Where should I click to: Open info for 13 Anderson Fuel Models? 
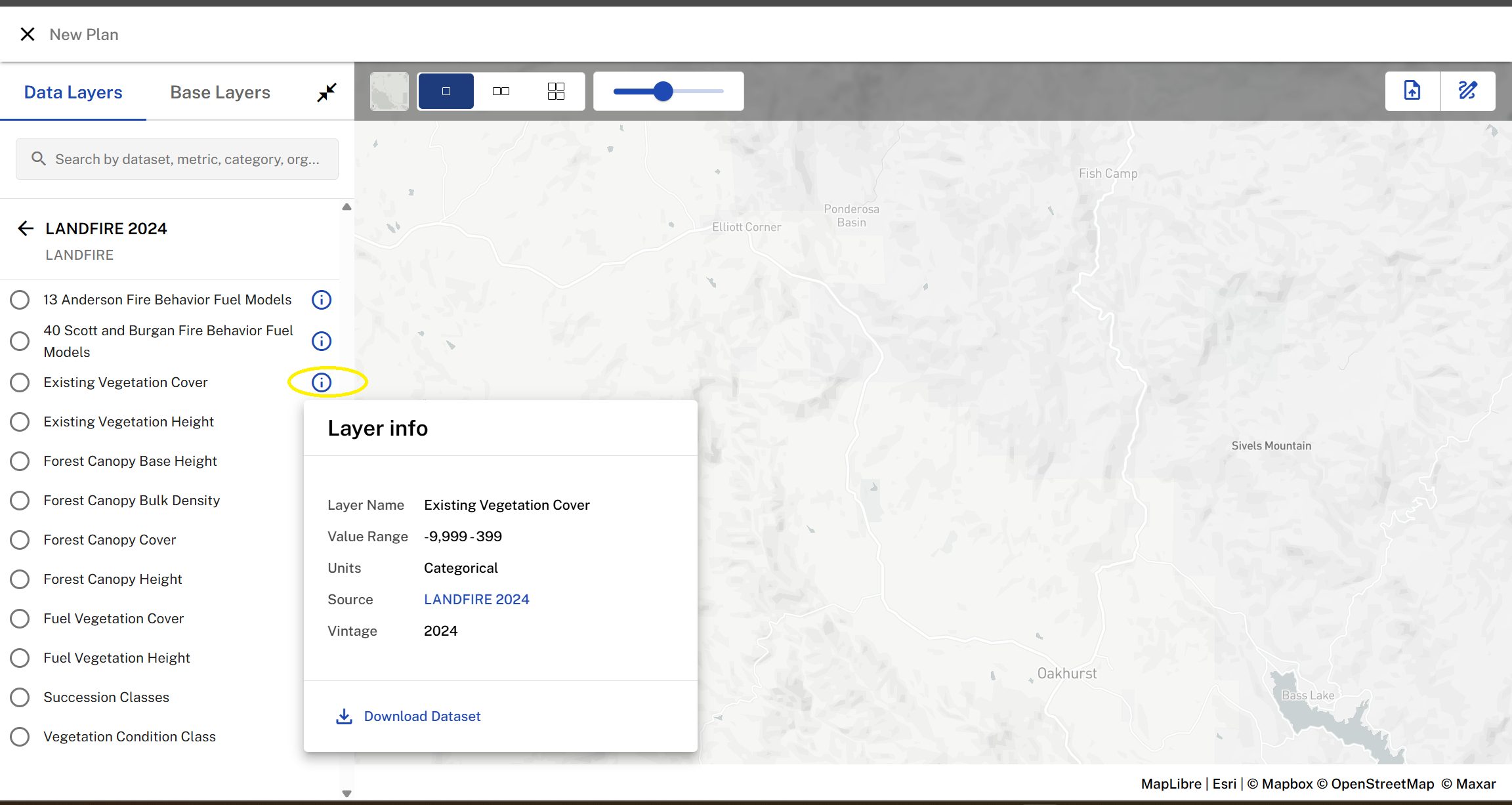click(x=321, y=300)
